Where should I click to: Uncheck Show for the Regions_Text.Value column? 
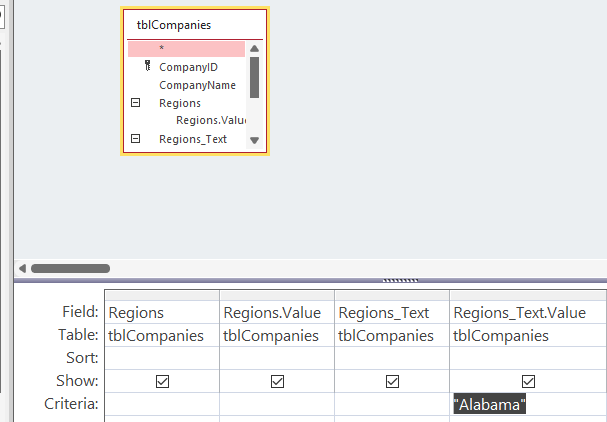[x=528, y=381]
